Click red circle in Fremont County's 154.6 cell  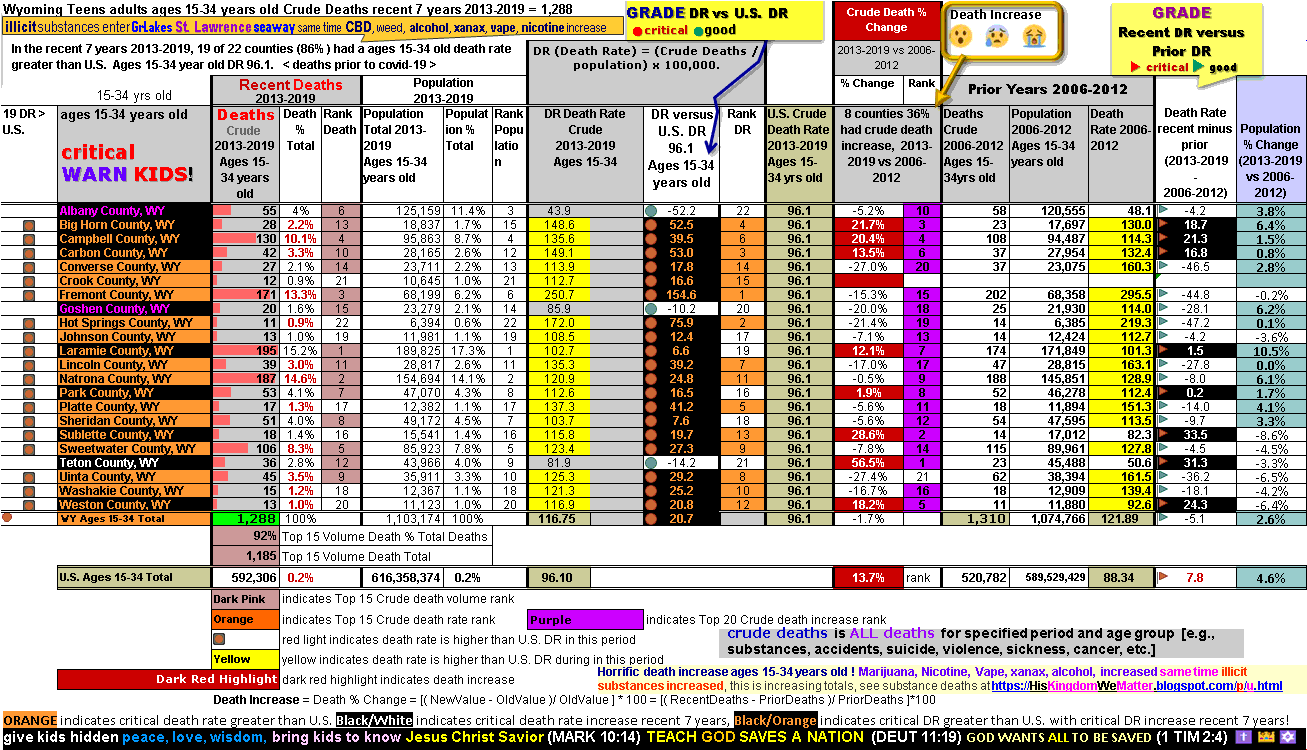(651, 296)
